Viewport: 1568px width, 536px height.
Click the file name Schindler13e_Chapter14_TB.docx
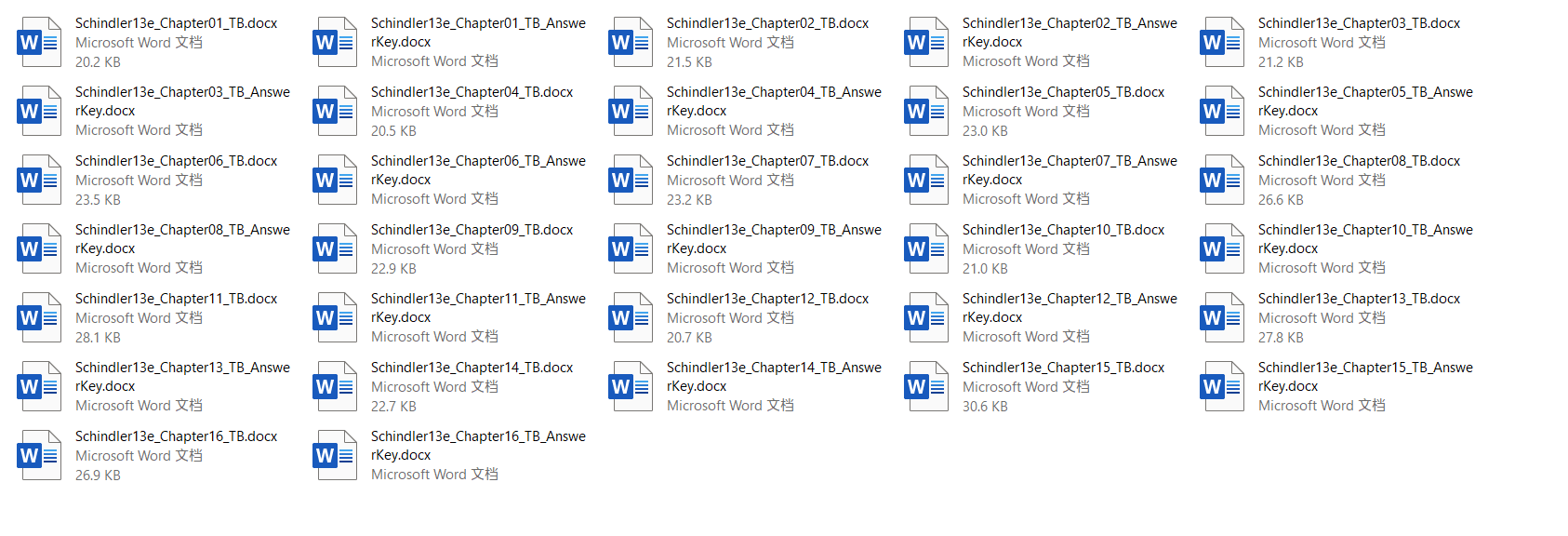(x=472, y=368)
